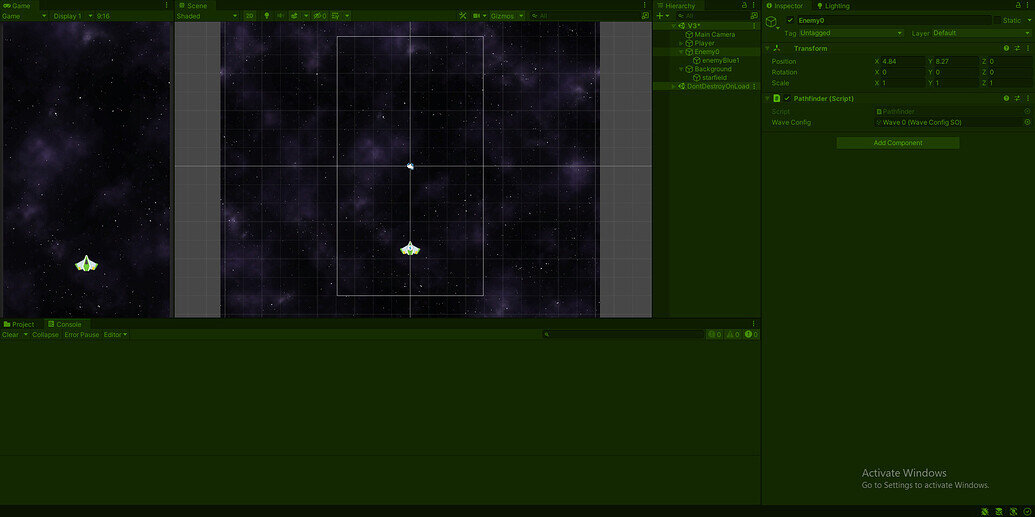This screenshot has width=1035, height=517.
Task: Open Game panel three-dot options menu
Action: coord(166,5)
